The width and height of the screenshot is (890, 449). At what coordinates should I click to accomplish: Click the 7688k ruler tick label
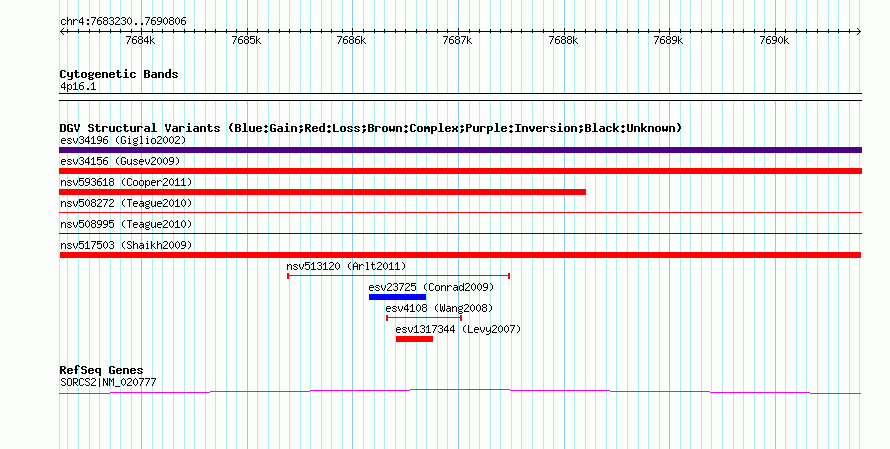point(563,40)
